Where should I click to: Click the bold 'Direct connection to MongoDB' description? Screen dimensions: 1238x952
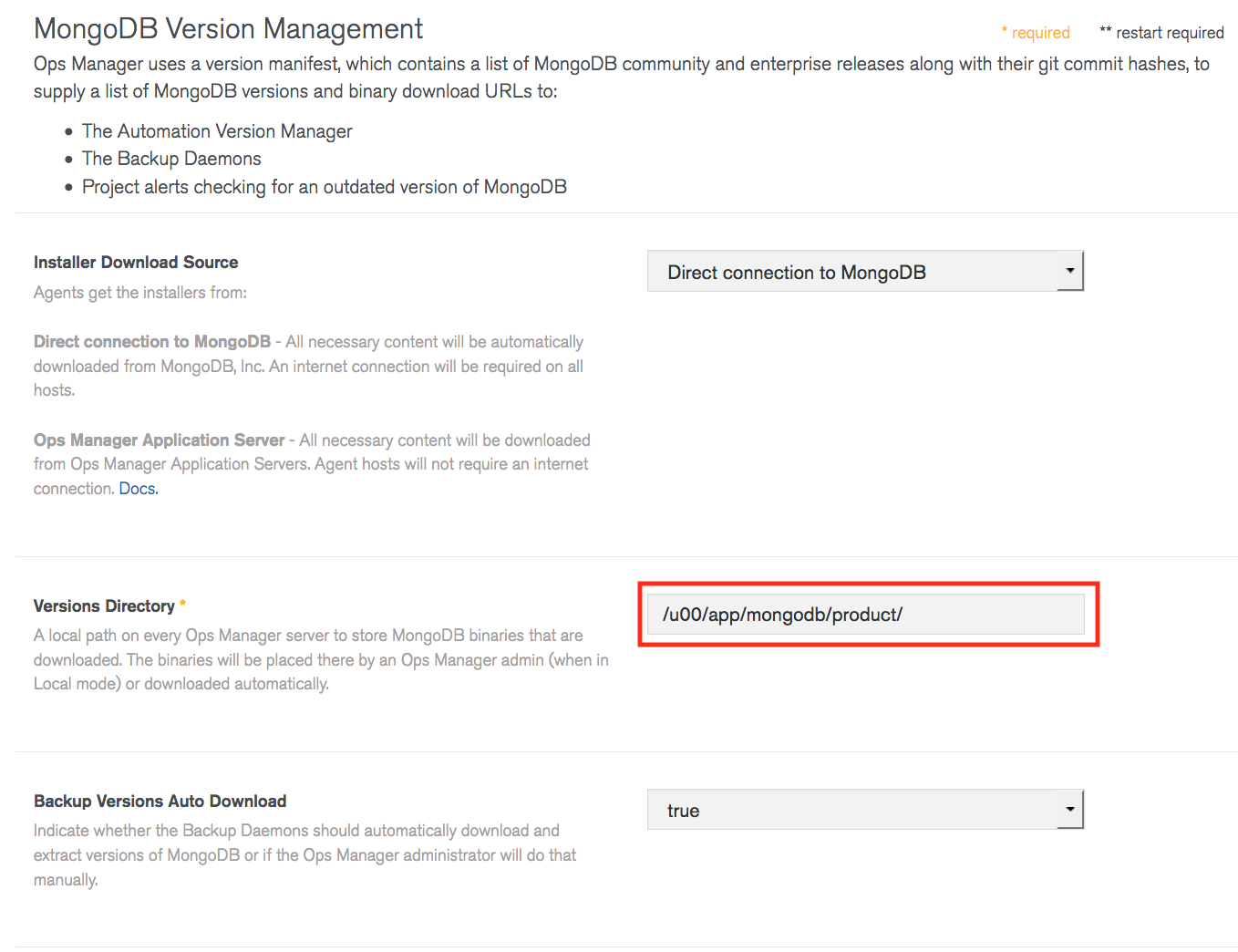(x=152, y=342)
